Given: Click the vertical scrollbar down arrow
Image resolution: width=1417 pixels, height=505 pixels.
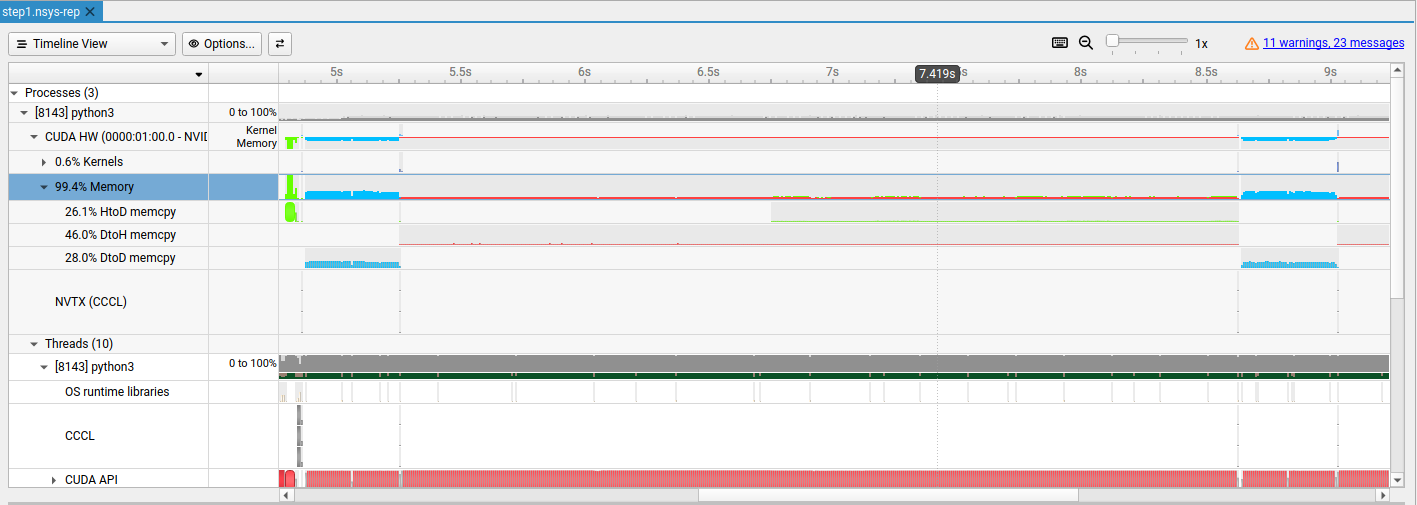Looking at the screenshot, I should coord(1397,481).
